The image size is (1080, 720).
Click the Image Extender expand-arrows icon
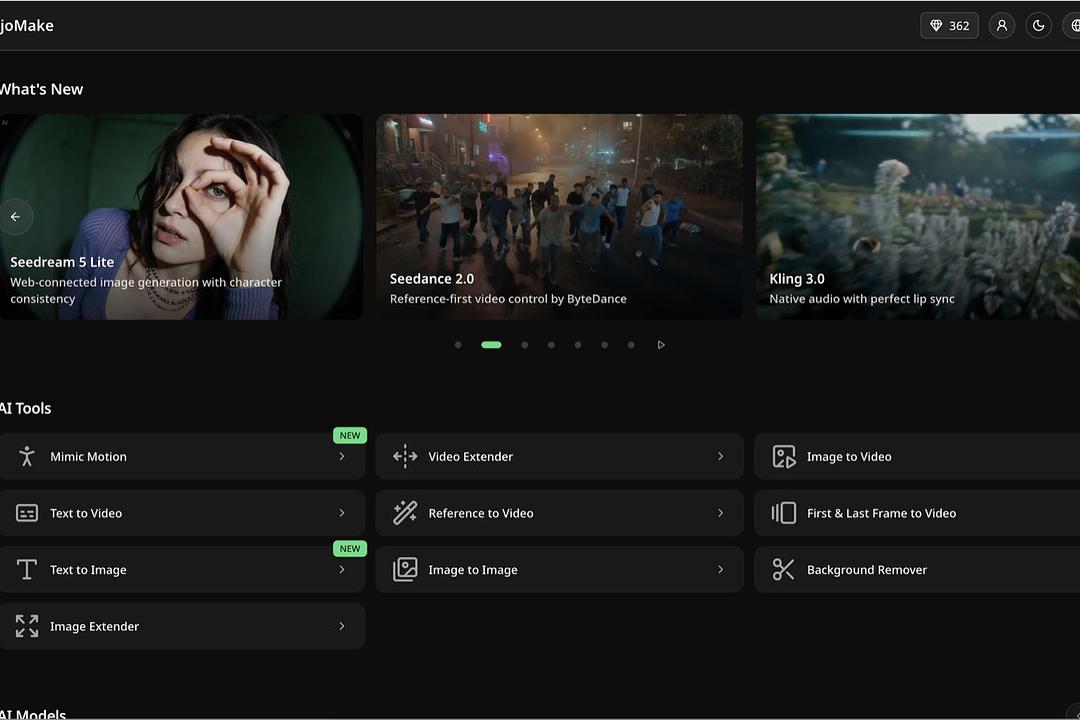tap(27, 626)
